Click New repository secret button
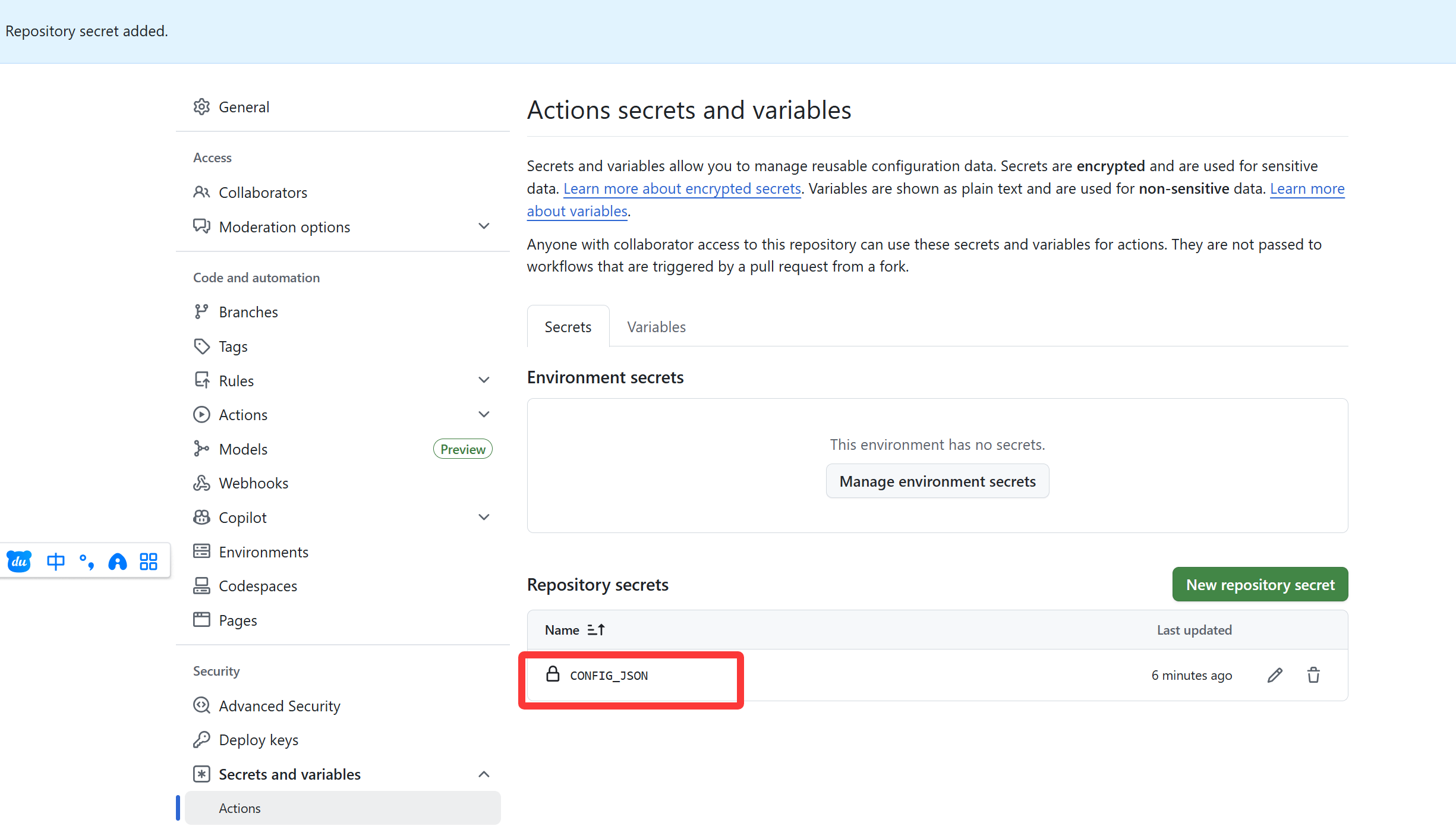This screenshot has height=826, width=1456. [x=1260, y=585]
